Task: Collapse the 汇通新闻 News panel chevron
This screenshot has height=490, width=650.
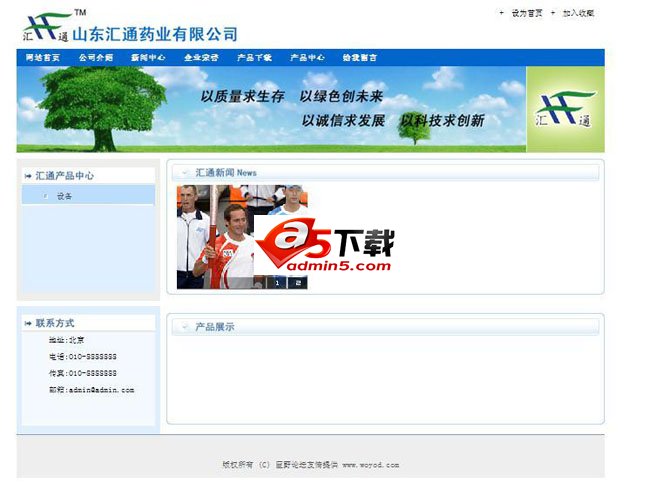Action: click(x=184, y=172)
